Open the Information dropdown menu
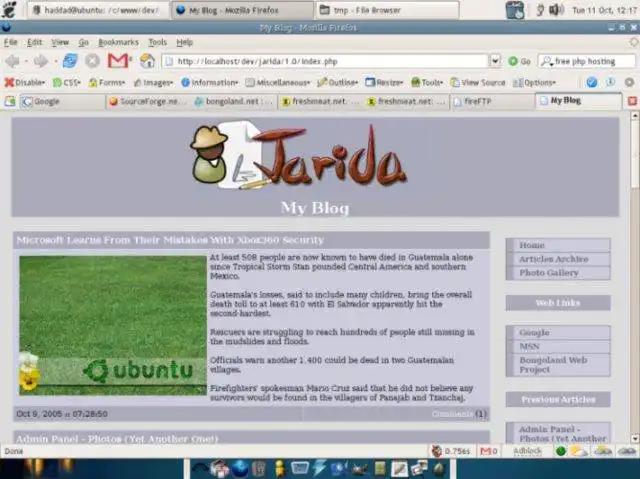This screenshot has height=479, width=640. click(209, 83)
